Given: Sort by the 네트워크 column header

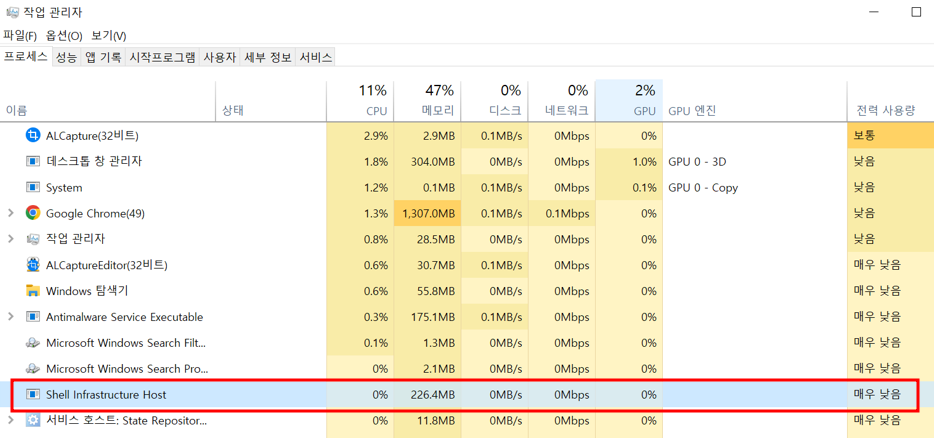Looking at the screenshot, I should [562, 101].
